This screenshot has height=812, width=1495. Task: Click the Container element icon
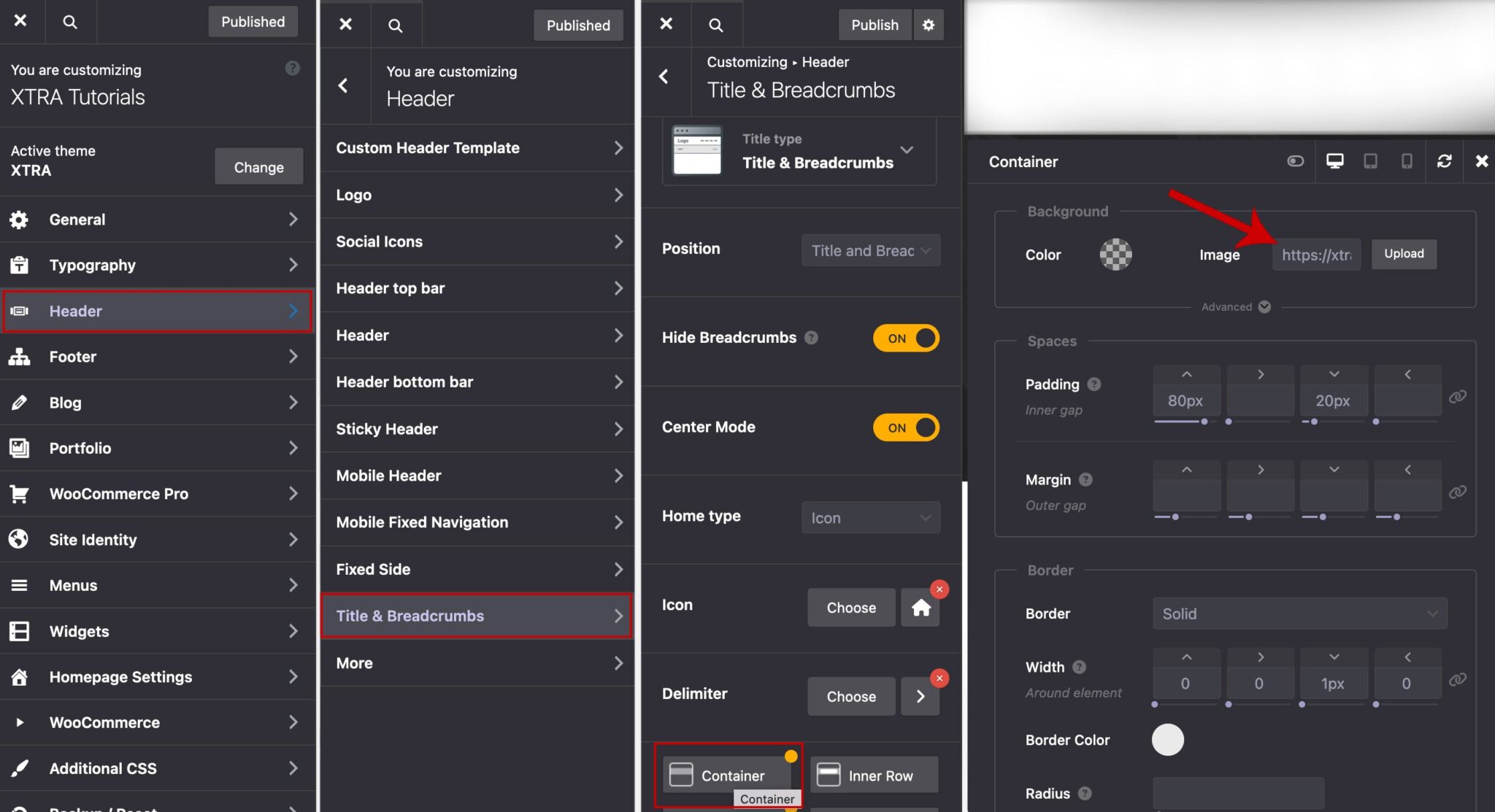[x=680, y=775]
